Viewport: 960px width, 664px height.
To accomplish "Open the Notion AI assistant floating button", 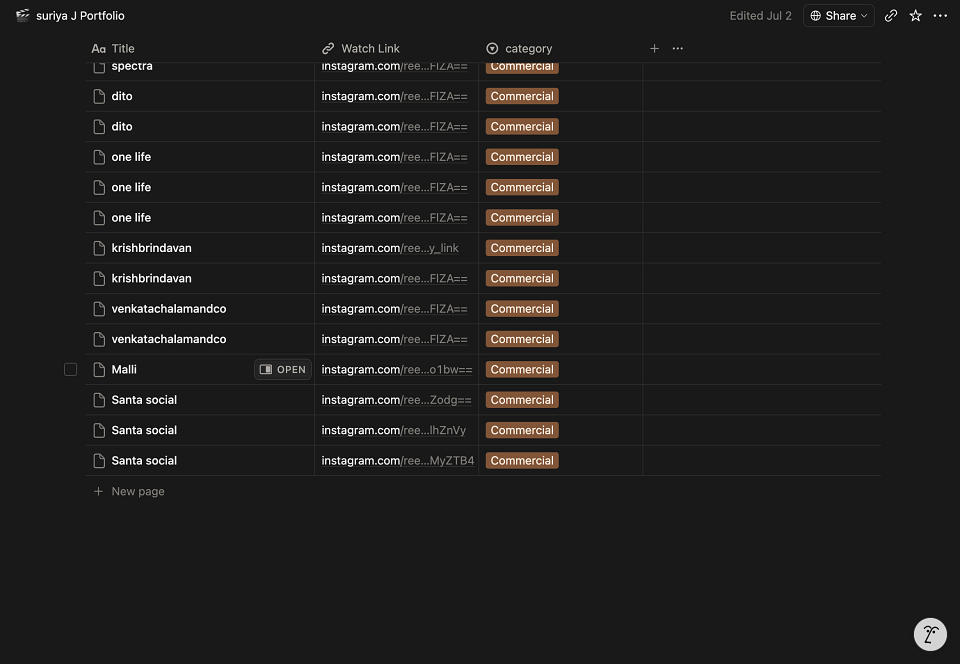I will [930, 634].
